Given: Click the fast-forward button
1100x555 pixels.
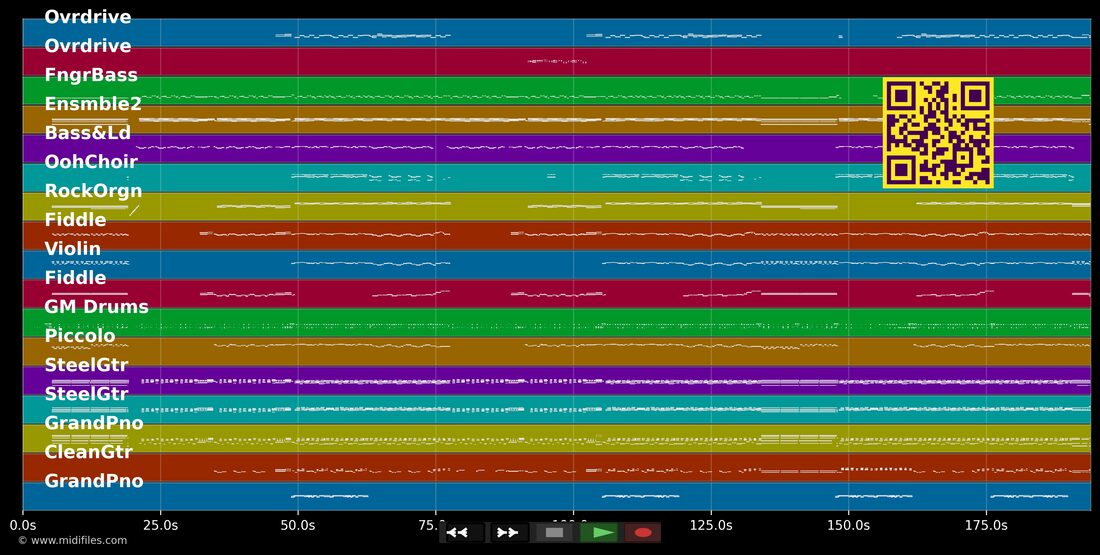Looking at the screenshot, I should pos(508,533).
